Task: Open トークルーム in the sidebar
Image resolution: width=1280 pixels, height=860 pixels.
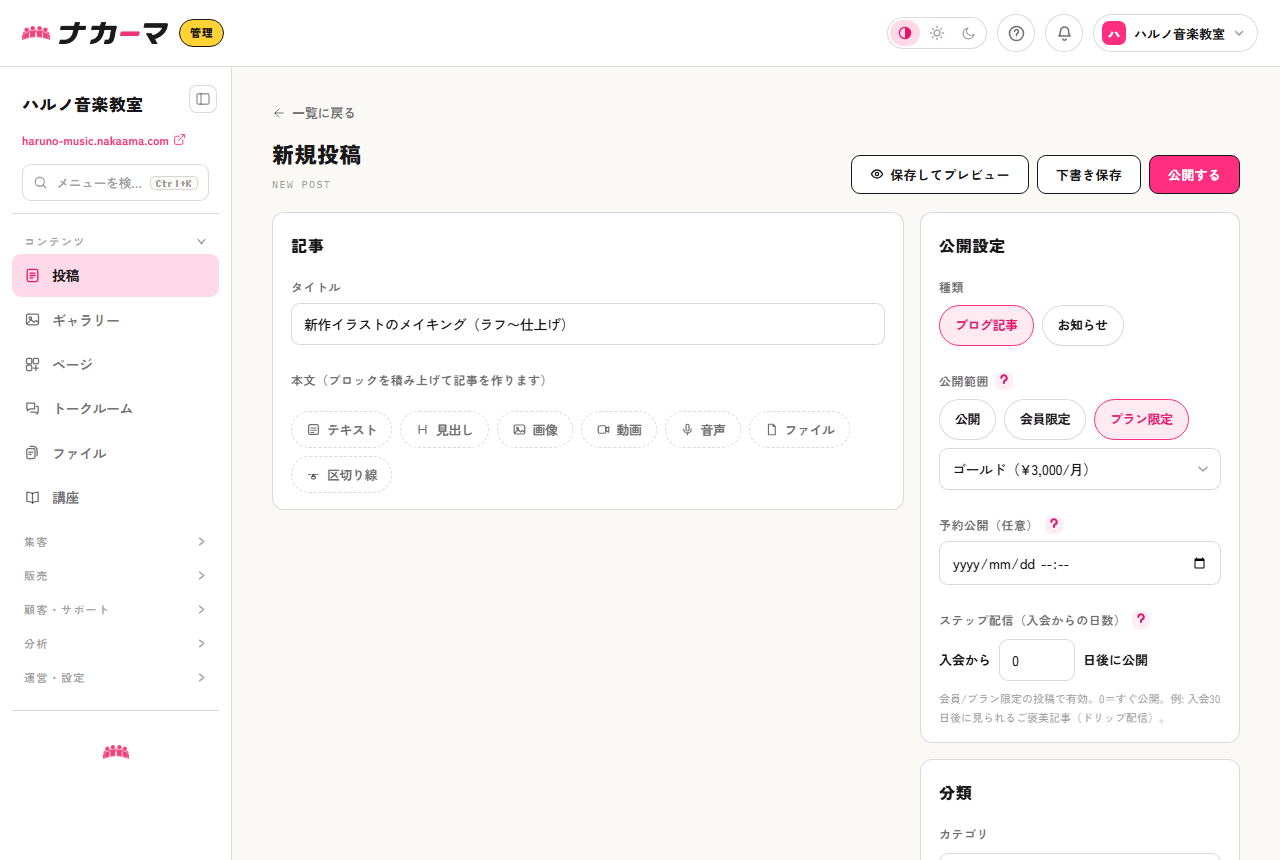Action: click(x=115, y=408)
